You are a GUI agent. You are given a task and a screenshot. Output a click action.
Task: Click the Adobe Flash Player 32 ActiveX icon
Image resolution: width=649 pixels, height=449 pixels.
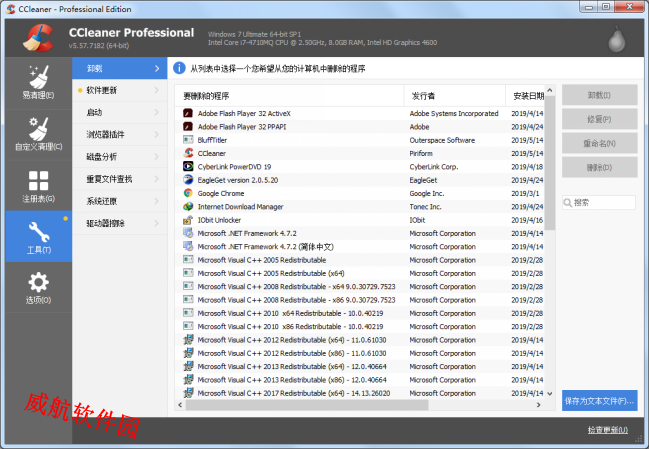click(x=188, y=113)
